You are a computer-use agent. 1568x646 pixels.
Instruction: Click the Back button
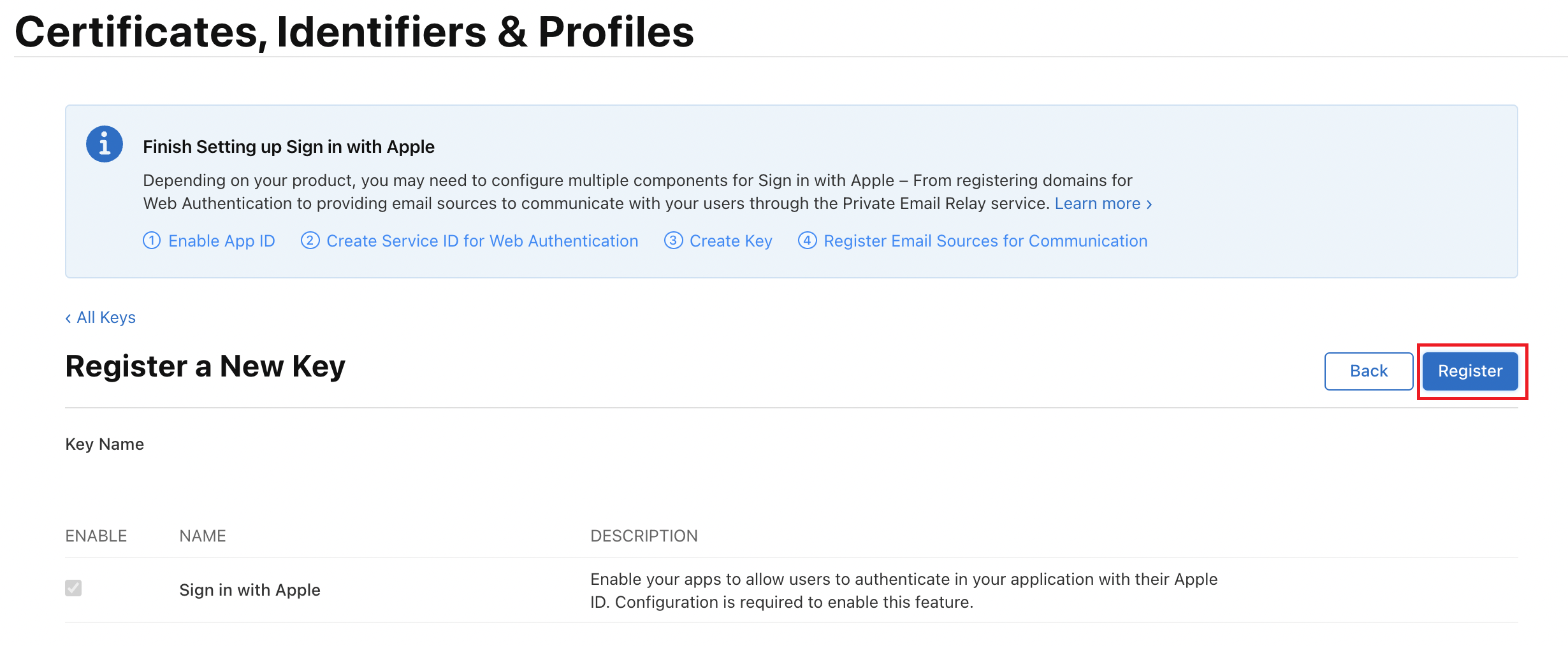click(x=1368, y=371)
